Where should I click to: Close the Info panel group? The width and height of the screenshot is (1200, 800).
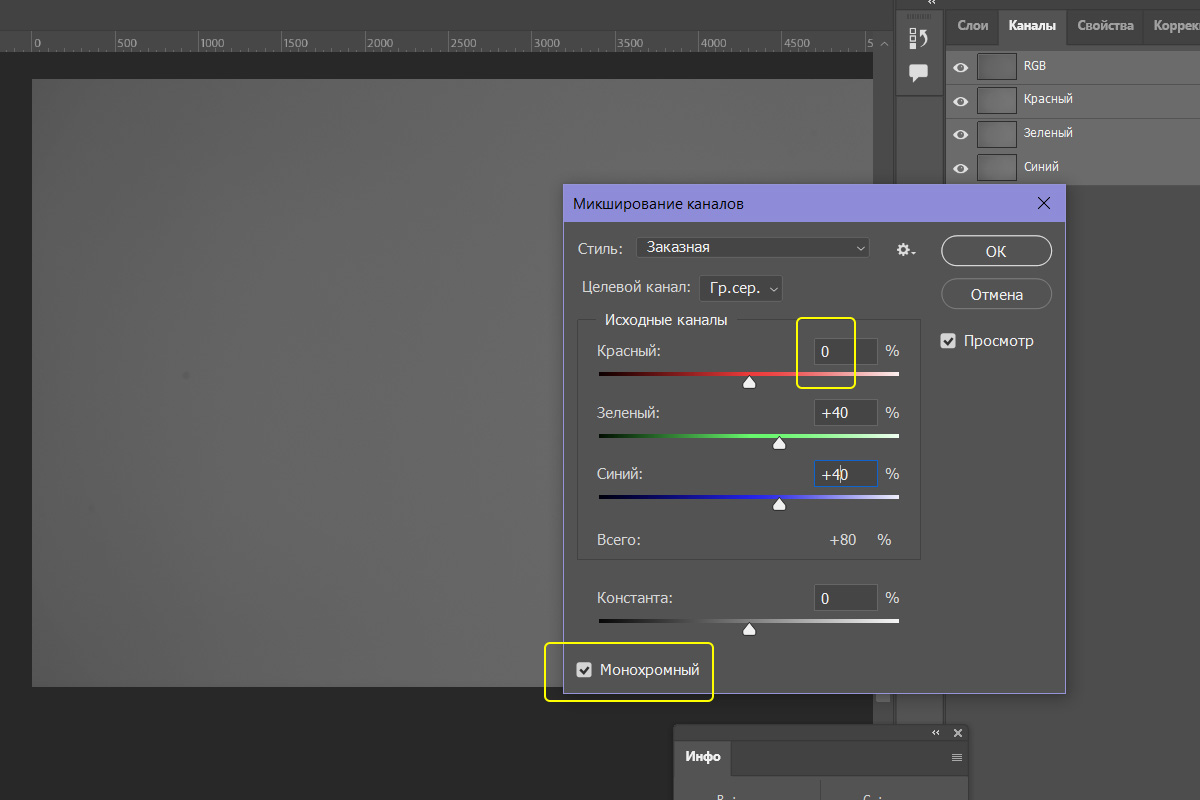click(x=957, y=733)
